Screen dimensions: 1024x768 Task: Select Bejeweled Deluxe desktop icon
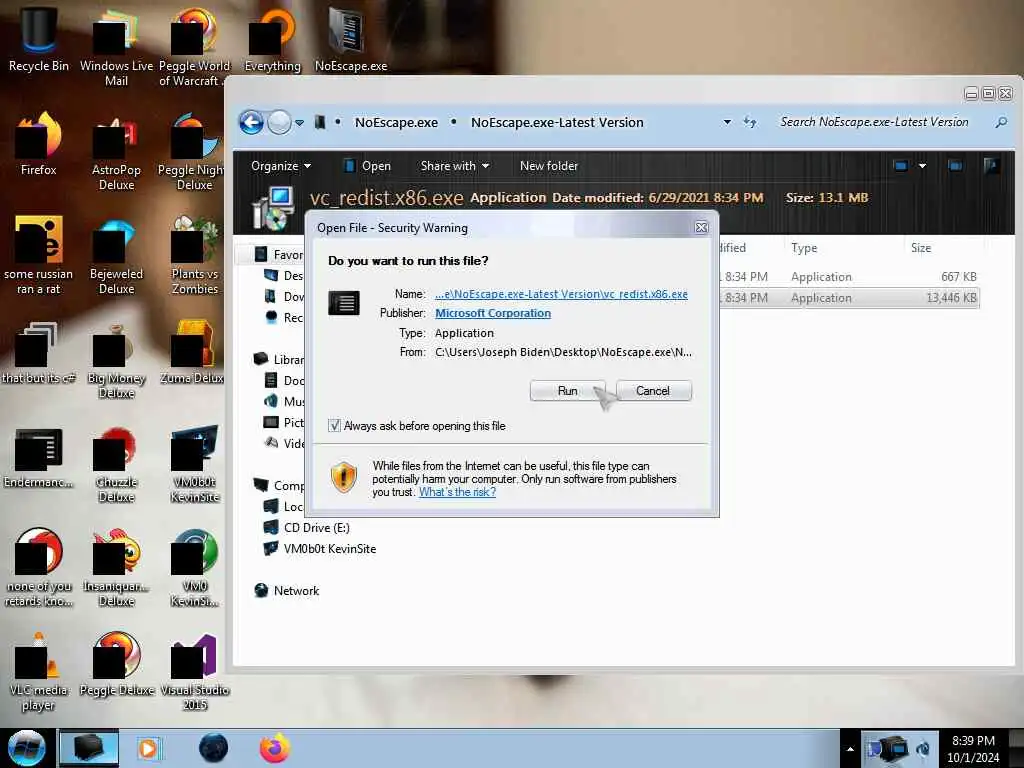[116, 255]
